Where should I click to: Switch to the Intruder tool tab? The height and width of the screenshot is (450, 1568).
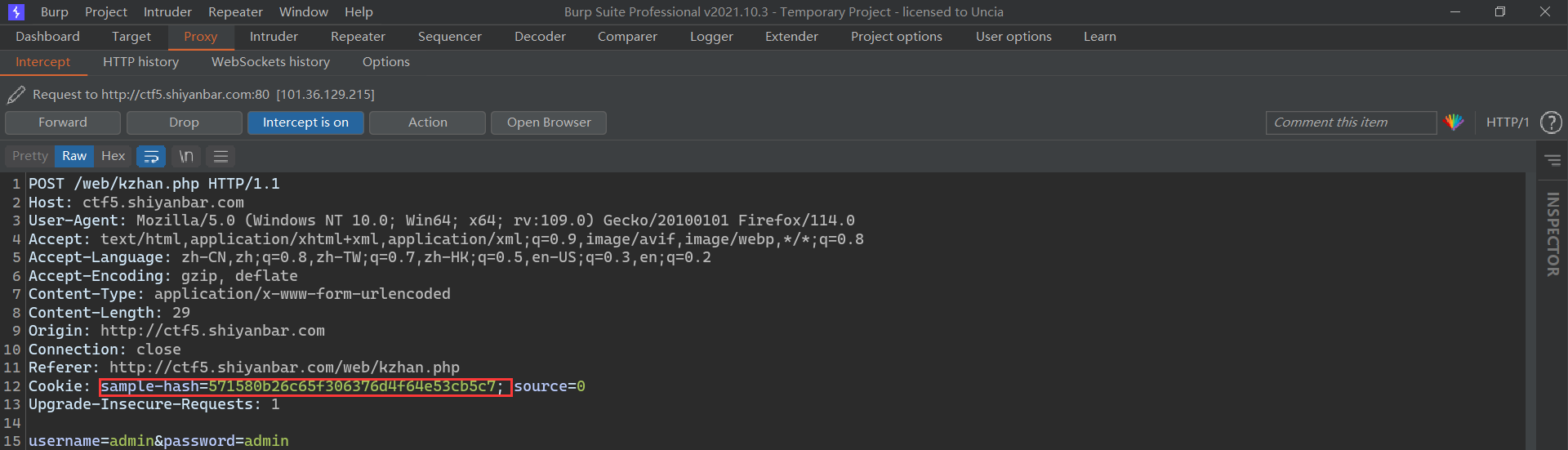click(x=274, y=37)
